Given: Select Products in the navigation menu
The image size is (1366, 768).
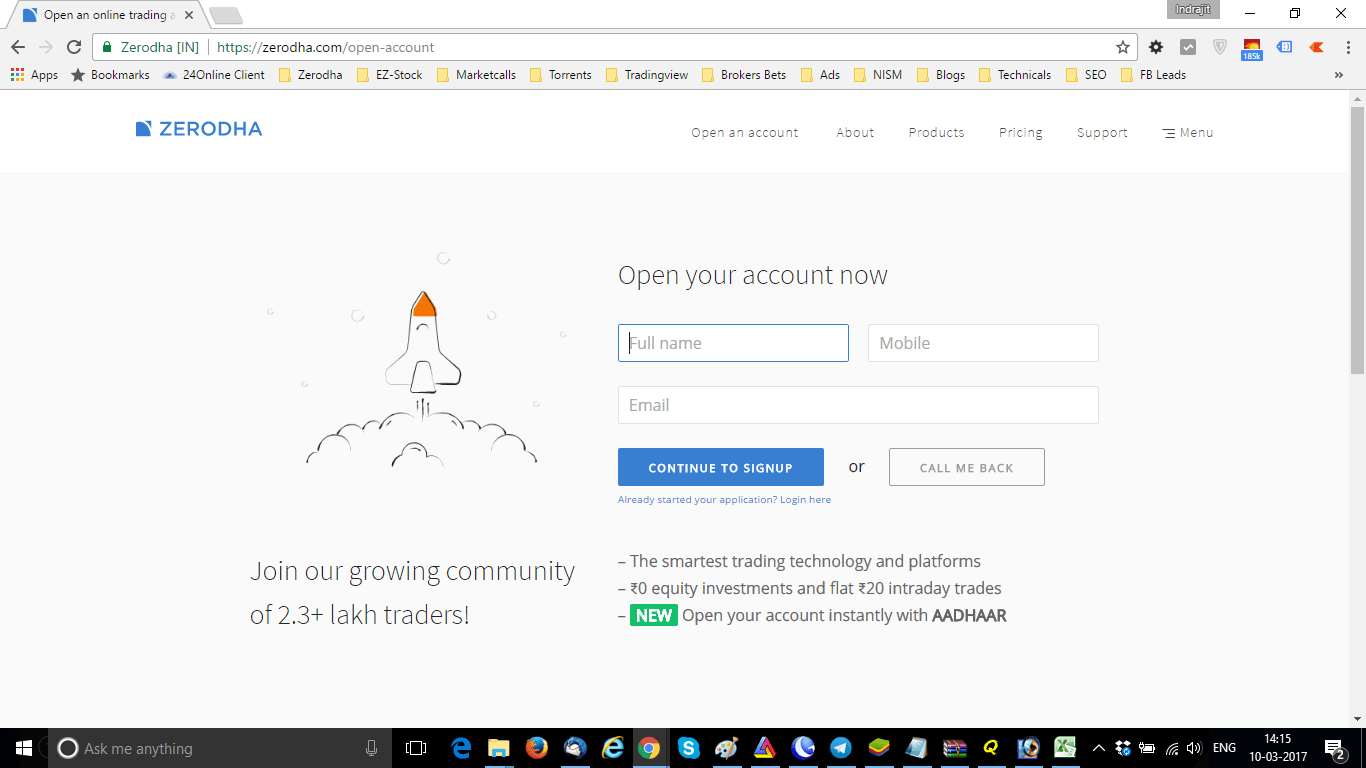Looking at the screenshot, I should click(x=936, y=132).
